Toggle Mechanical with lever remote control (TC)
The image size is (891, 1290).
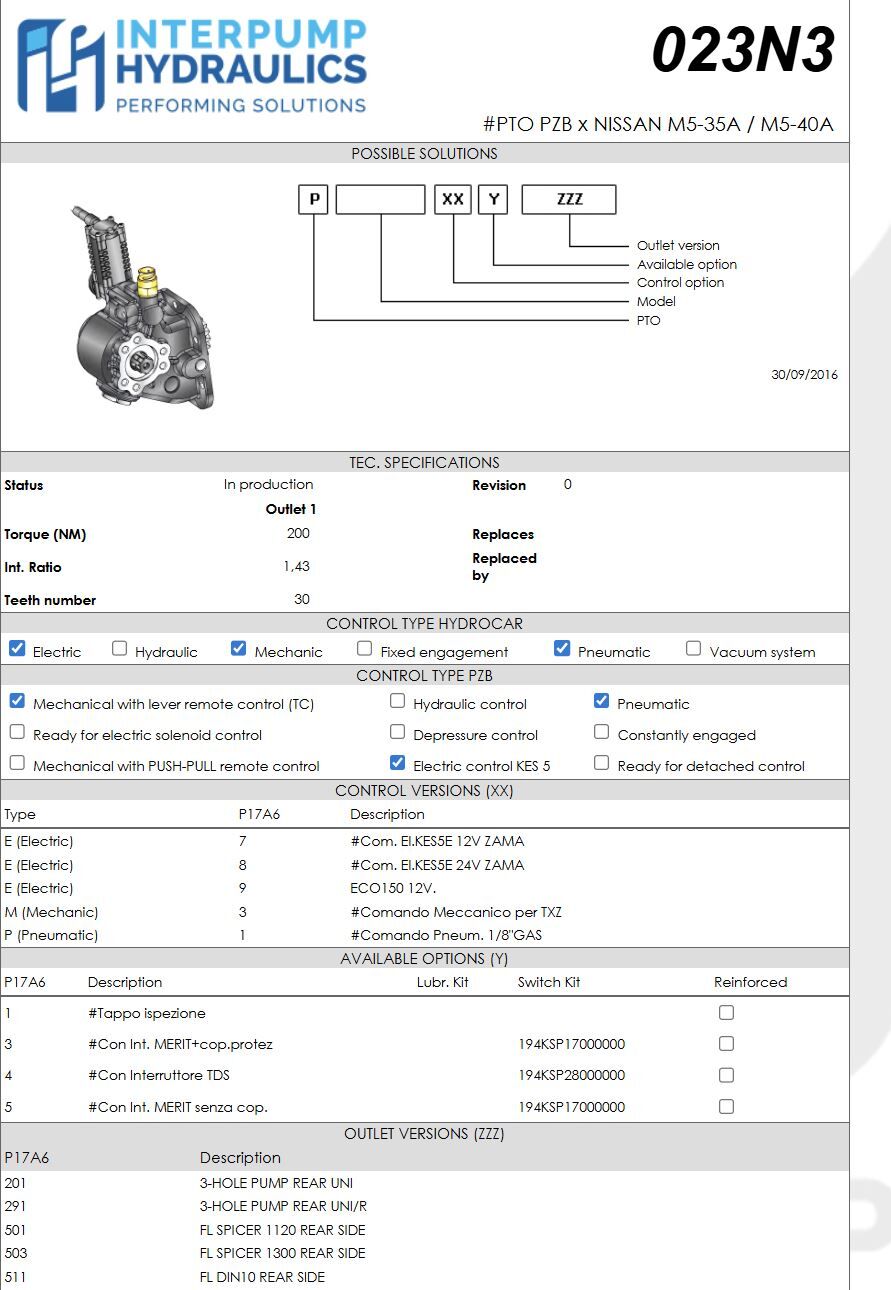point(17,701)
